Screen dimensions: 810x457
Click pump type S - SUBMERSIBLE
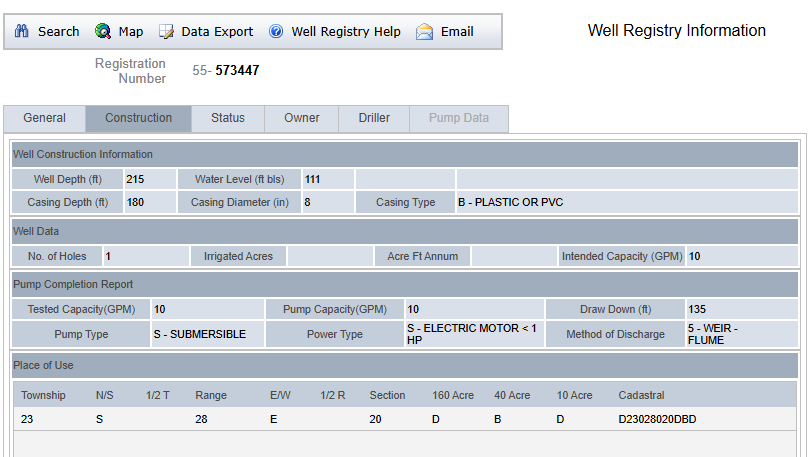point(200,335)
